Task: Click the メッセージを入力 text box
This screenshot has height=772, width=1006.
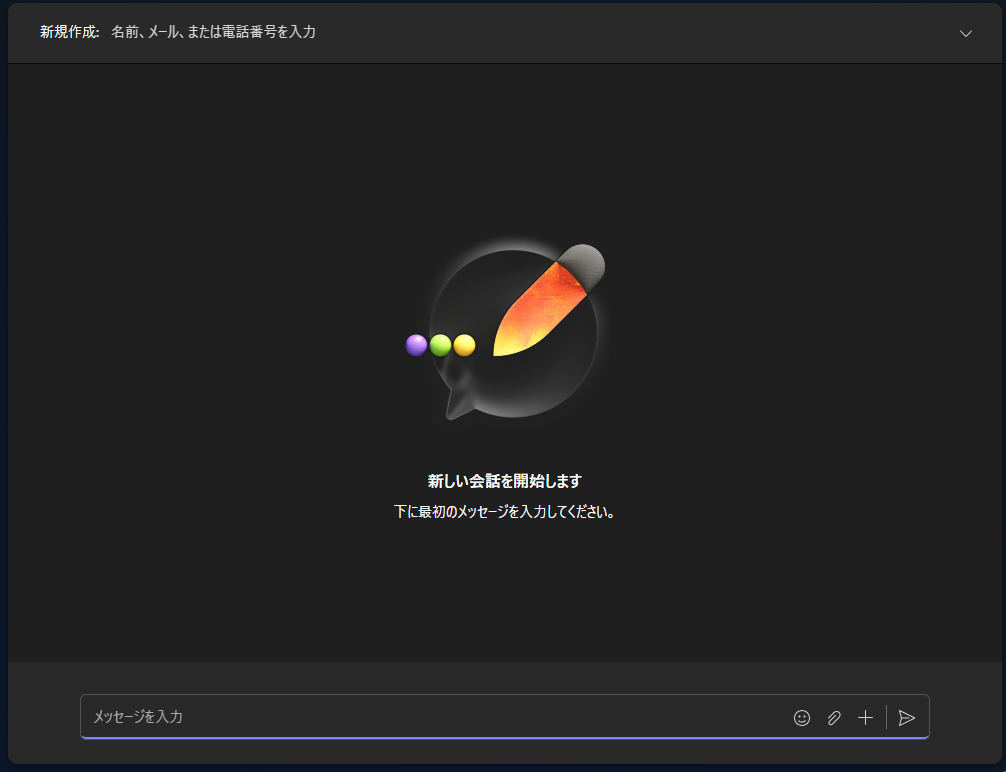Action: 400,717
